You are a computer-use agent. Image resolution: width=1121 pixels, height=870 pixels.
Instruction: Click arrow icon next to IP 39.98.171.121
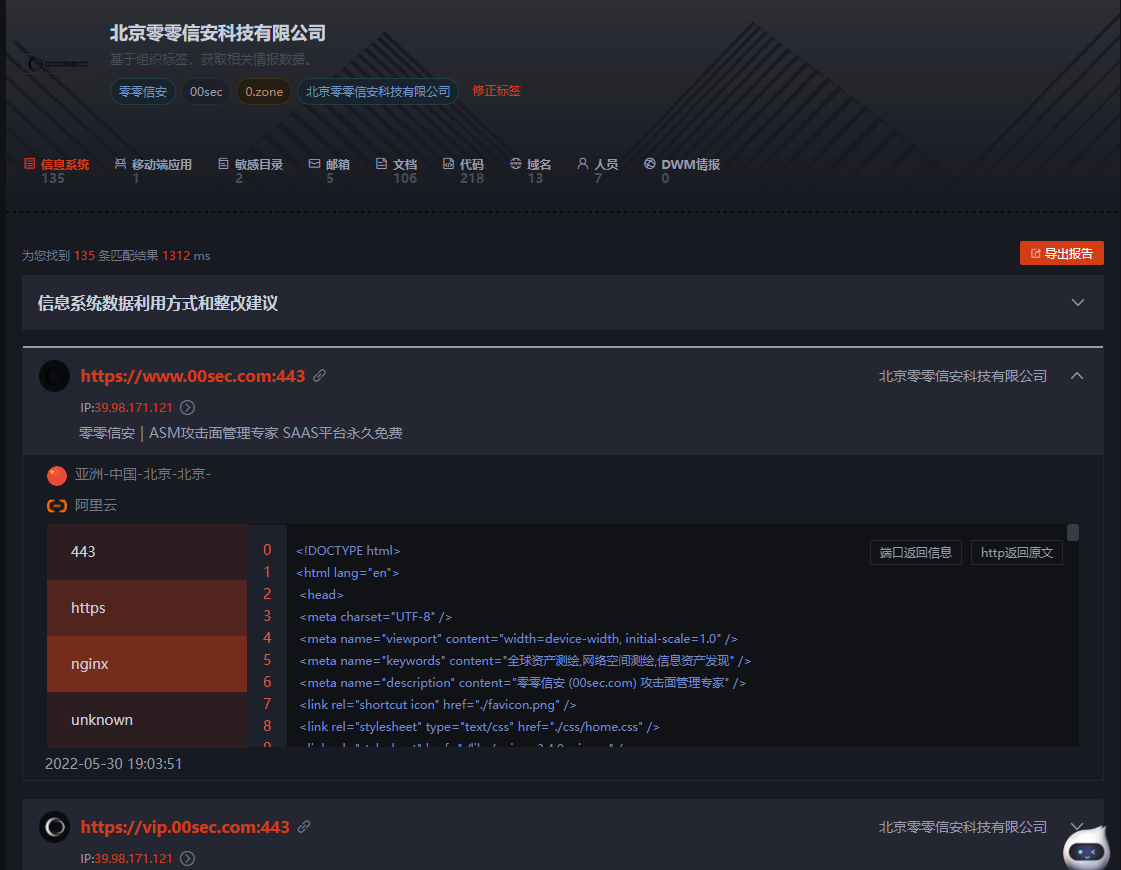tap(186, 408)
